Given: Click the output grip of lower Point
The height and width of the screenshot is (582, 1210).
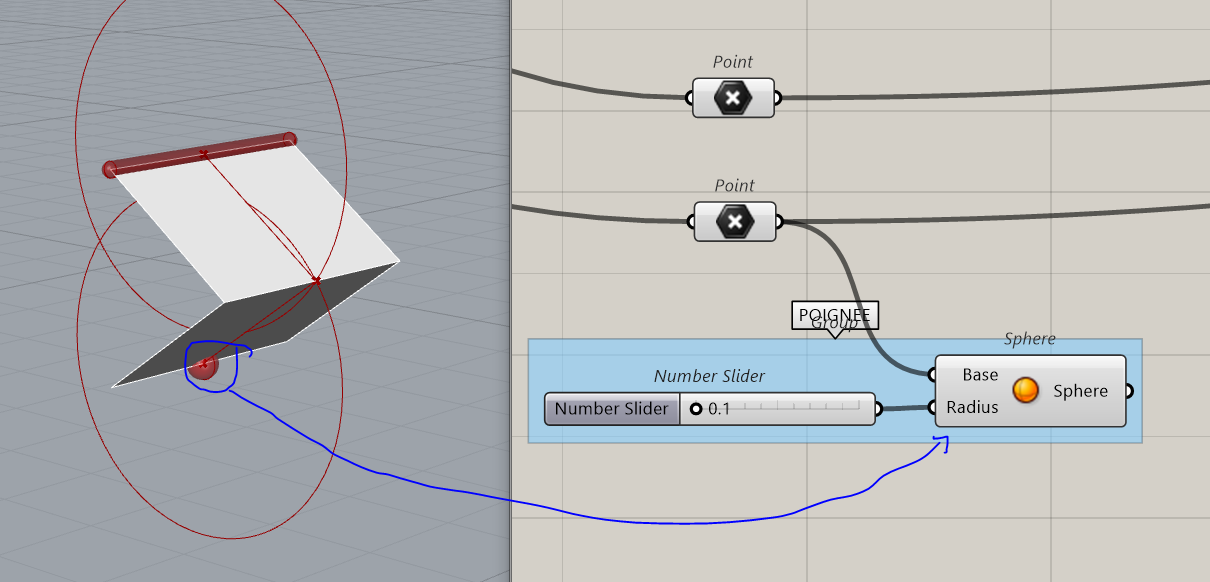Looking at the screenshot, I should point(781,221).
